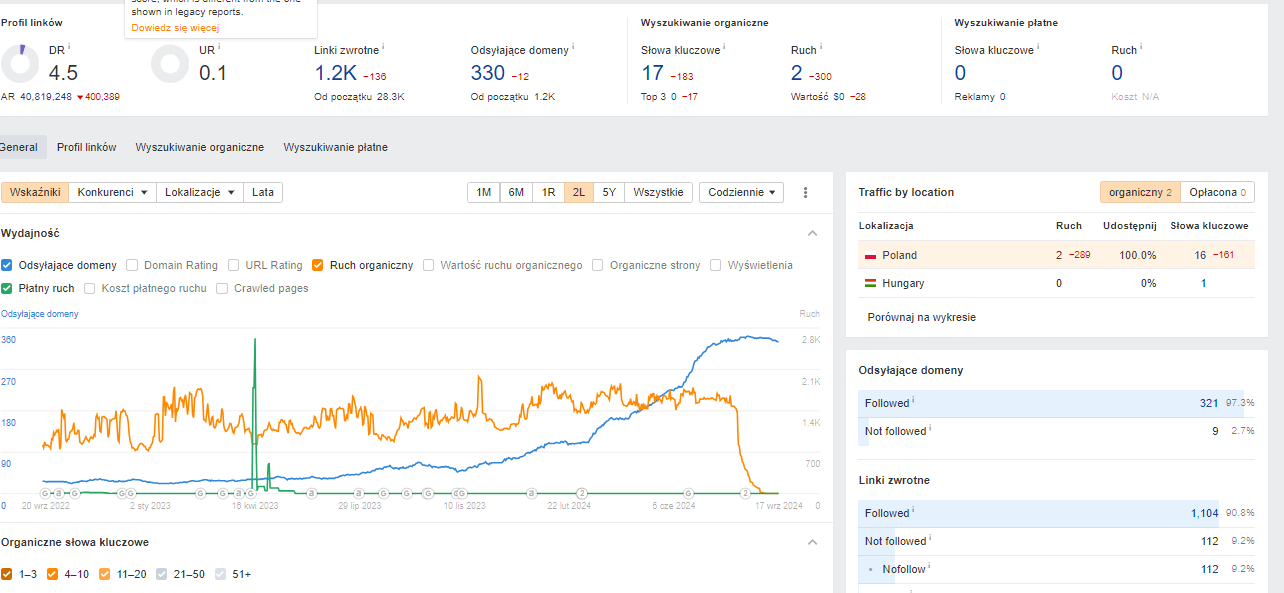Click info icon beside Linki zwrotne metric

pyautogui.click(x=383, y=47)
